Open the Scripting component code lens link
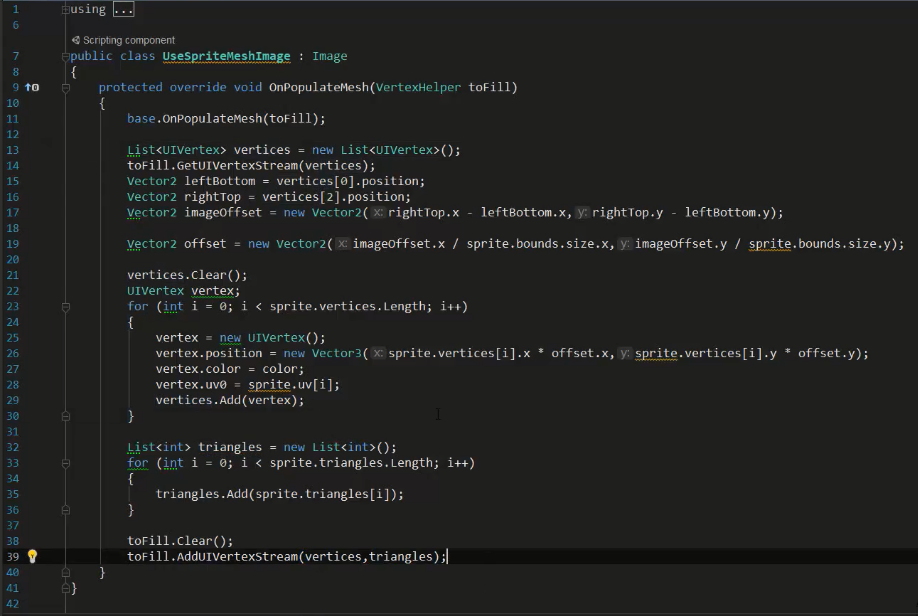This screenshot has height=616, width=918. [129, 40]
